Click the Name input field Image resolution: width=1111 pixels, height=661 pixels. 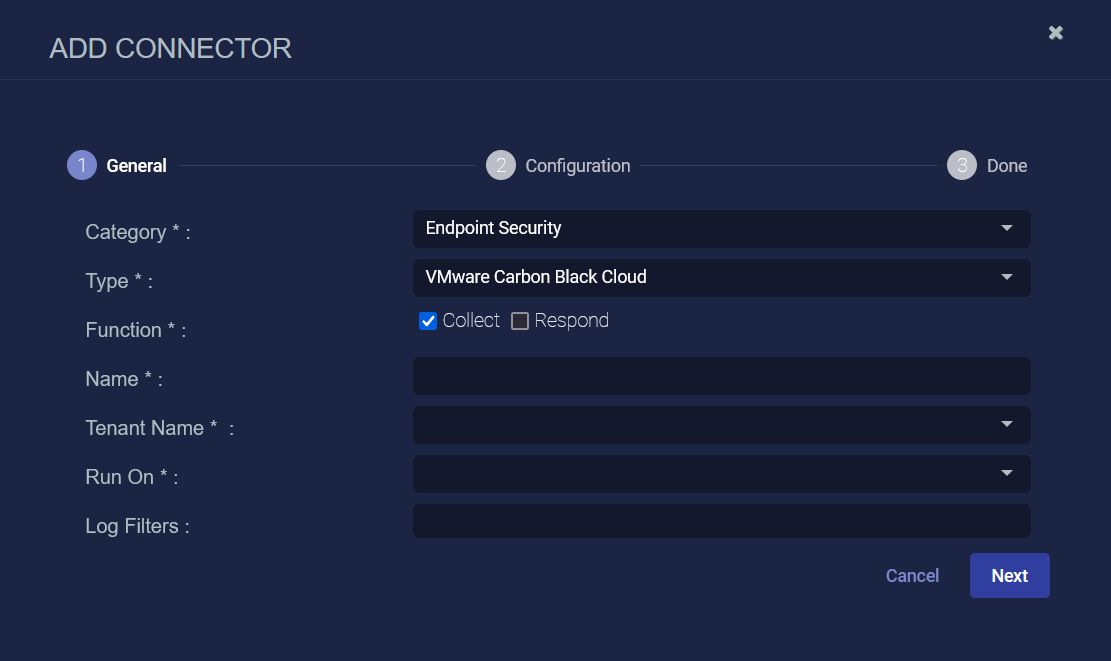(x=721, y=376)
